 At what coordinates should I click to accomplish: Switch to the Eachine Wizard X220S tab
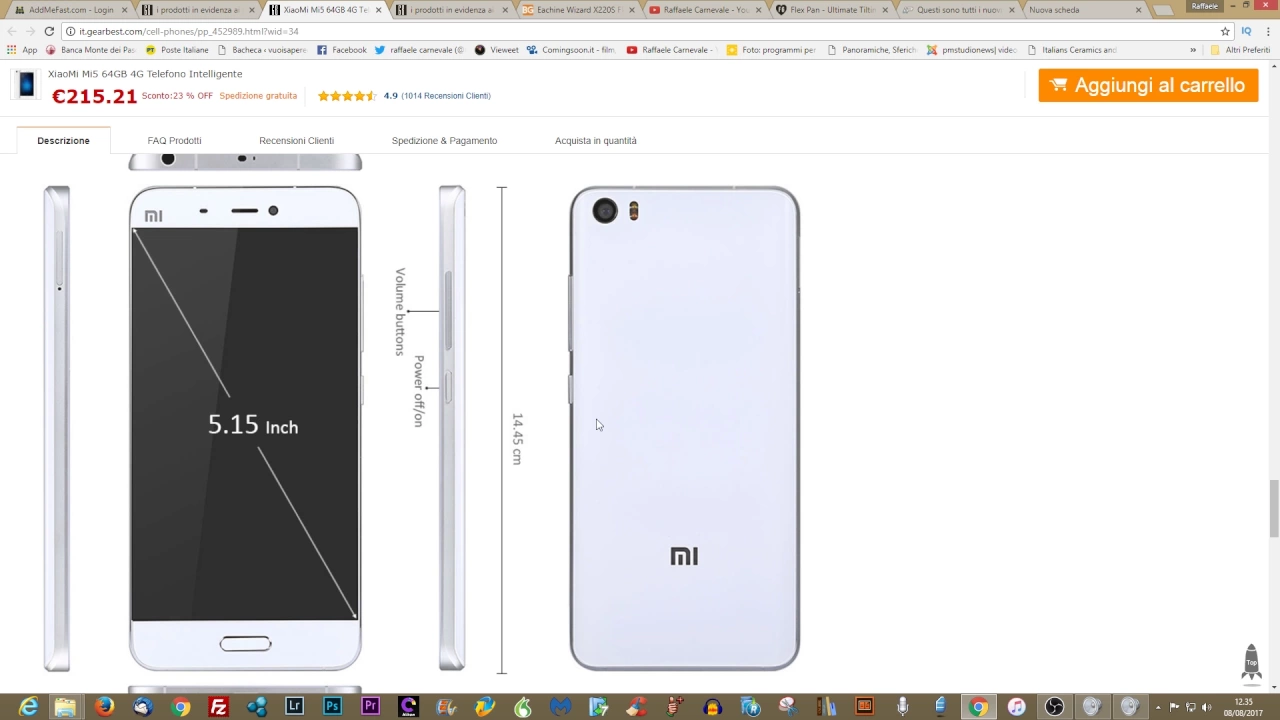[x=578, y=10]
